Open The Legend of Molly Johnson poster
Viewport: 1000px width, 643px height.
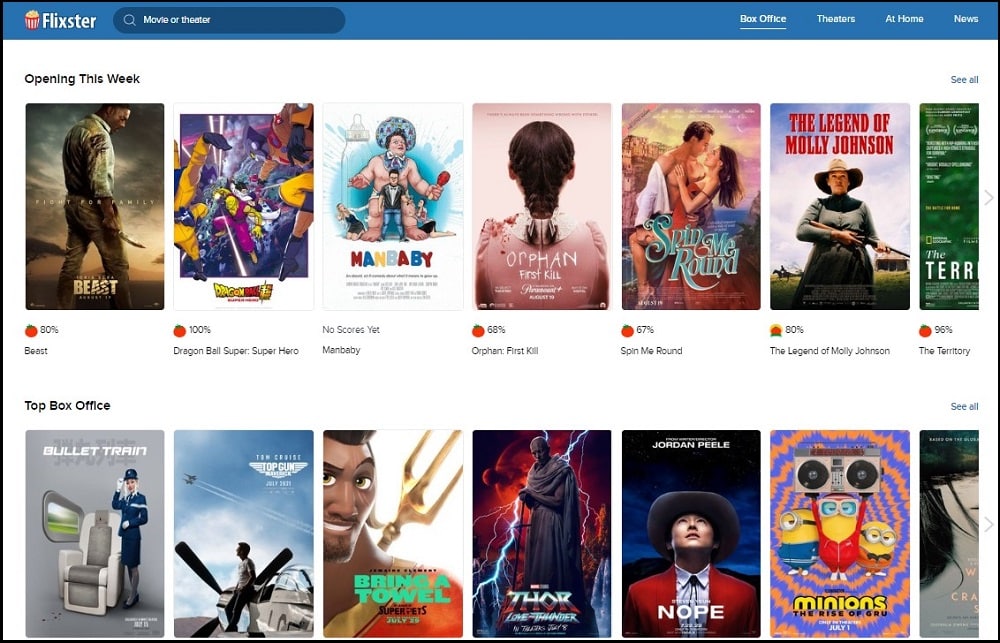[840, 207]
